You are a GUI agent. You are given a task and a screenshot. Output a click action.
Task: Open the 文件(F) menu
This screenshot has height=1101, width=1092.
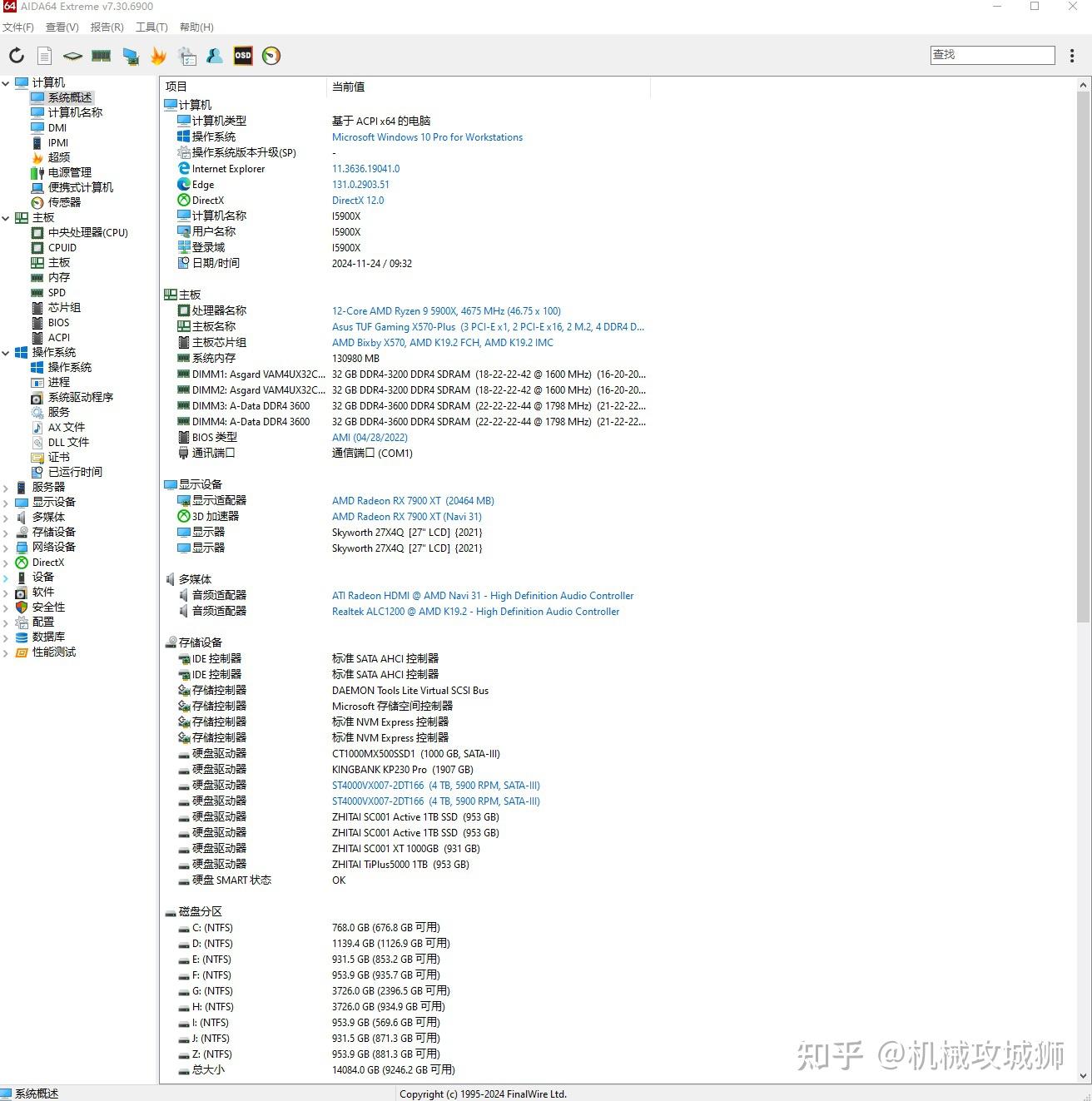coord(18,27)
